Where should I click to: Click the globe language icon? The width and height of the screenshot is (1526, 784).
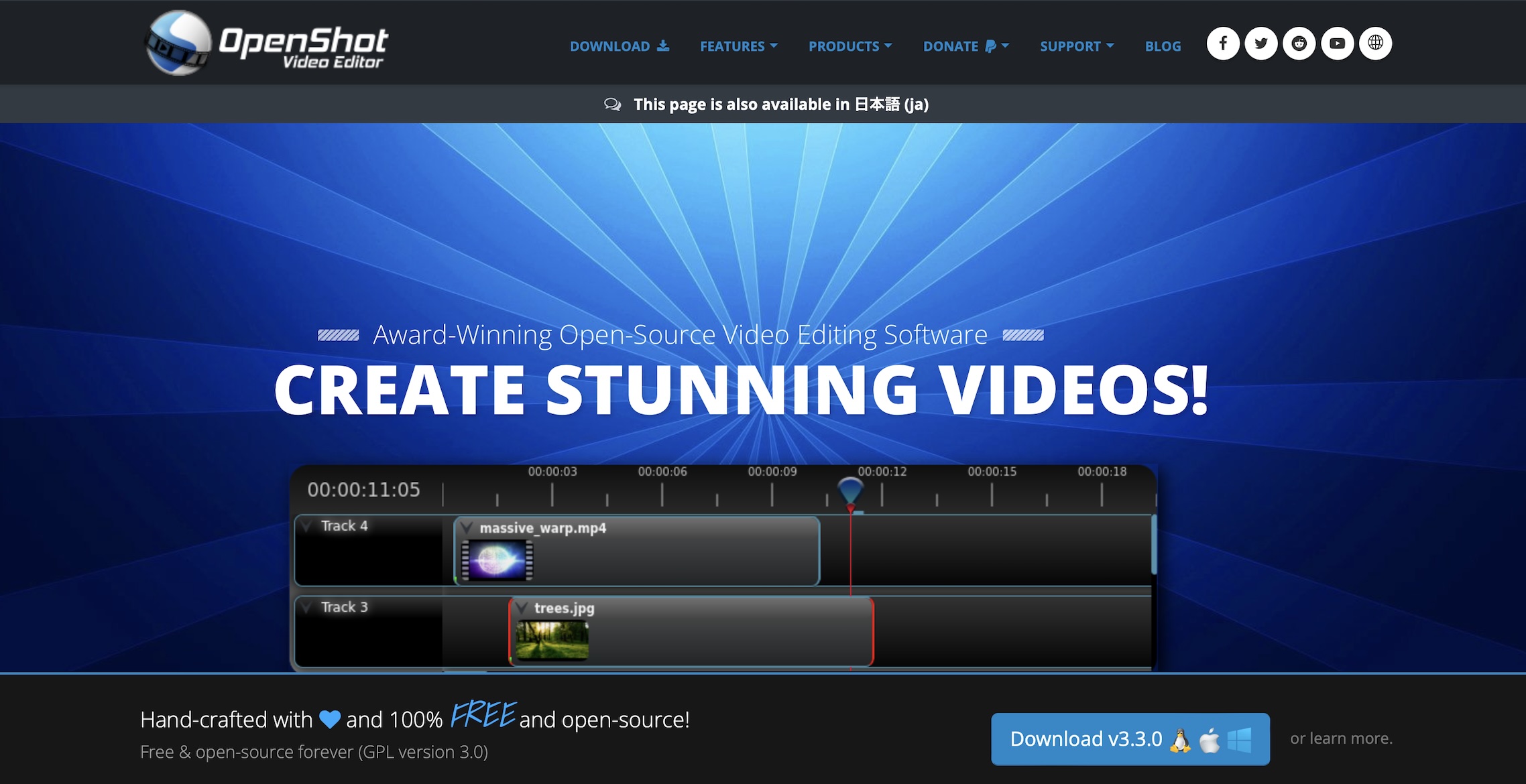coord(1376,44)
